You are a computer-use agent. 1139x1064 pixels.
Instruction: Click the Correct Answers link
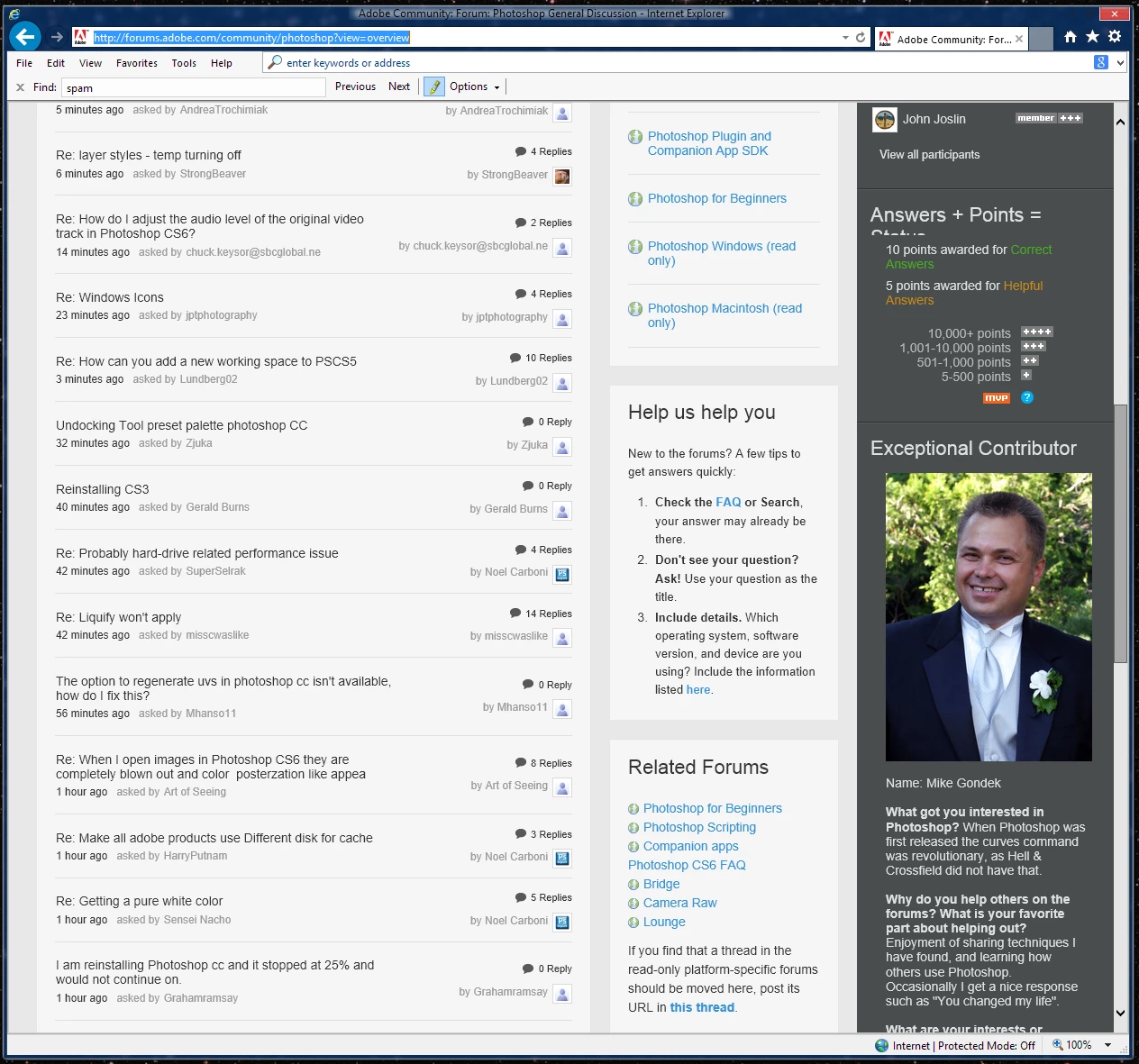[969, 257]
